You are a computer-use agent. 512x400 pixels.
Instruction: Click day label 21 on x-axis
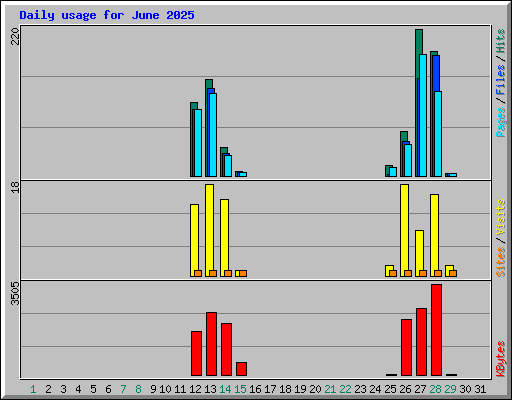330,389
